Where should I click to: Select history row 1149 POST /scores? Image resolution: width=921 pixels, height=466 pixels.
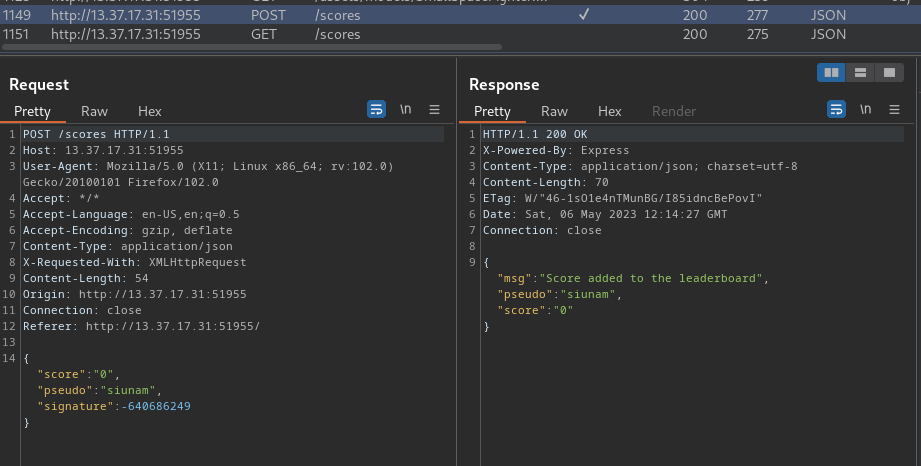click(x=460, y=15)
